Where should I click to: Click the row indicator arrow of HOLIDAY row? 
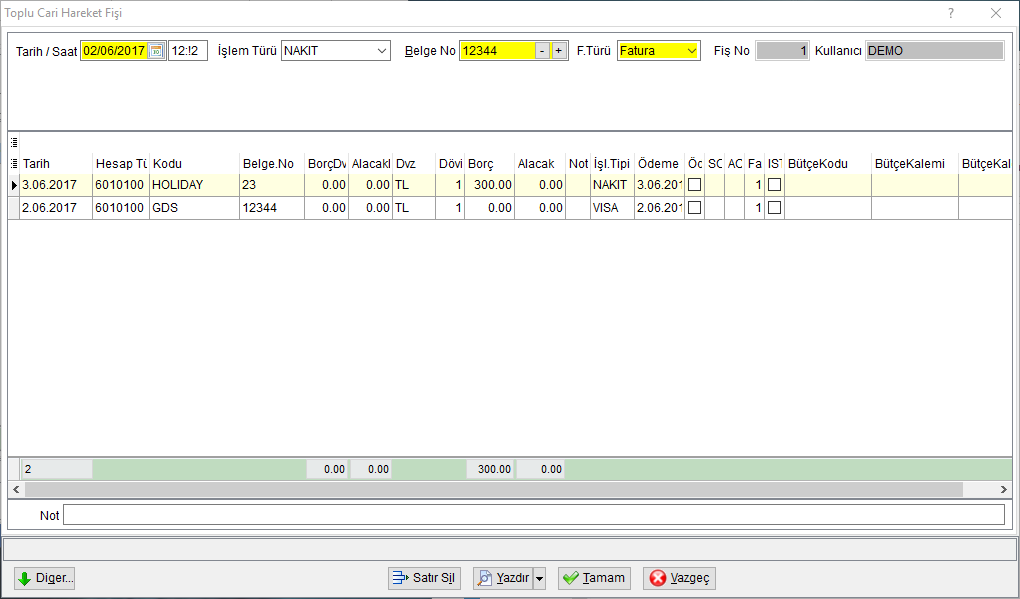pyautogui.click(x=14, y=185)
